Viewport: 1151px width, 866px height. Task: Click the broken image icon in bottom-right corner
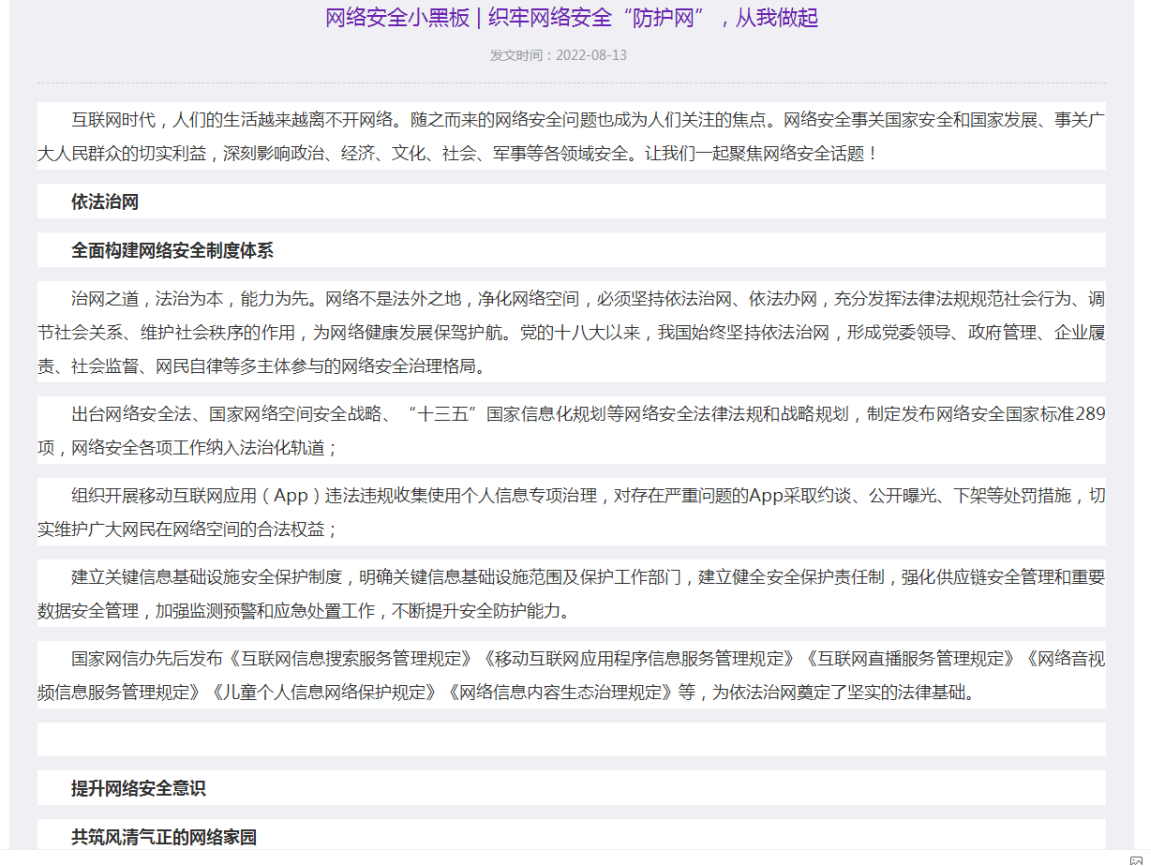click(1136, 860)
